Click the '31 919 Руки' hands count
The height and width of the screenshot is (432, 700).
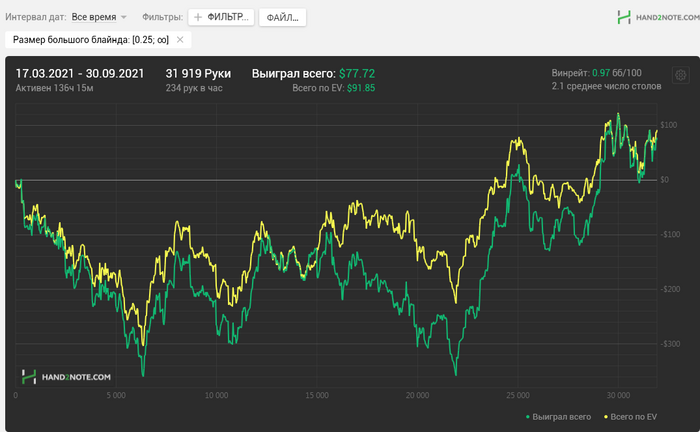click(198, 74)
